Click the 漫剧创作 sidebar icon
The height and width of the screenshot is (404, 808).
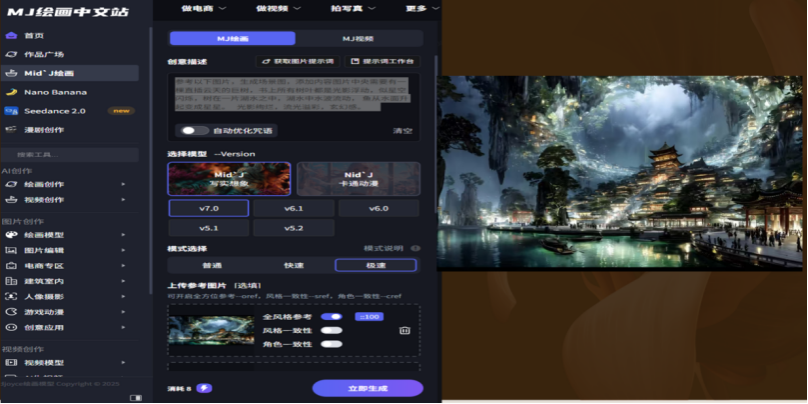(x=11, y=129)
